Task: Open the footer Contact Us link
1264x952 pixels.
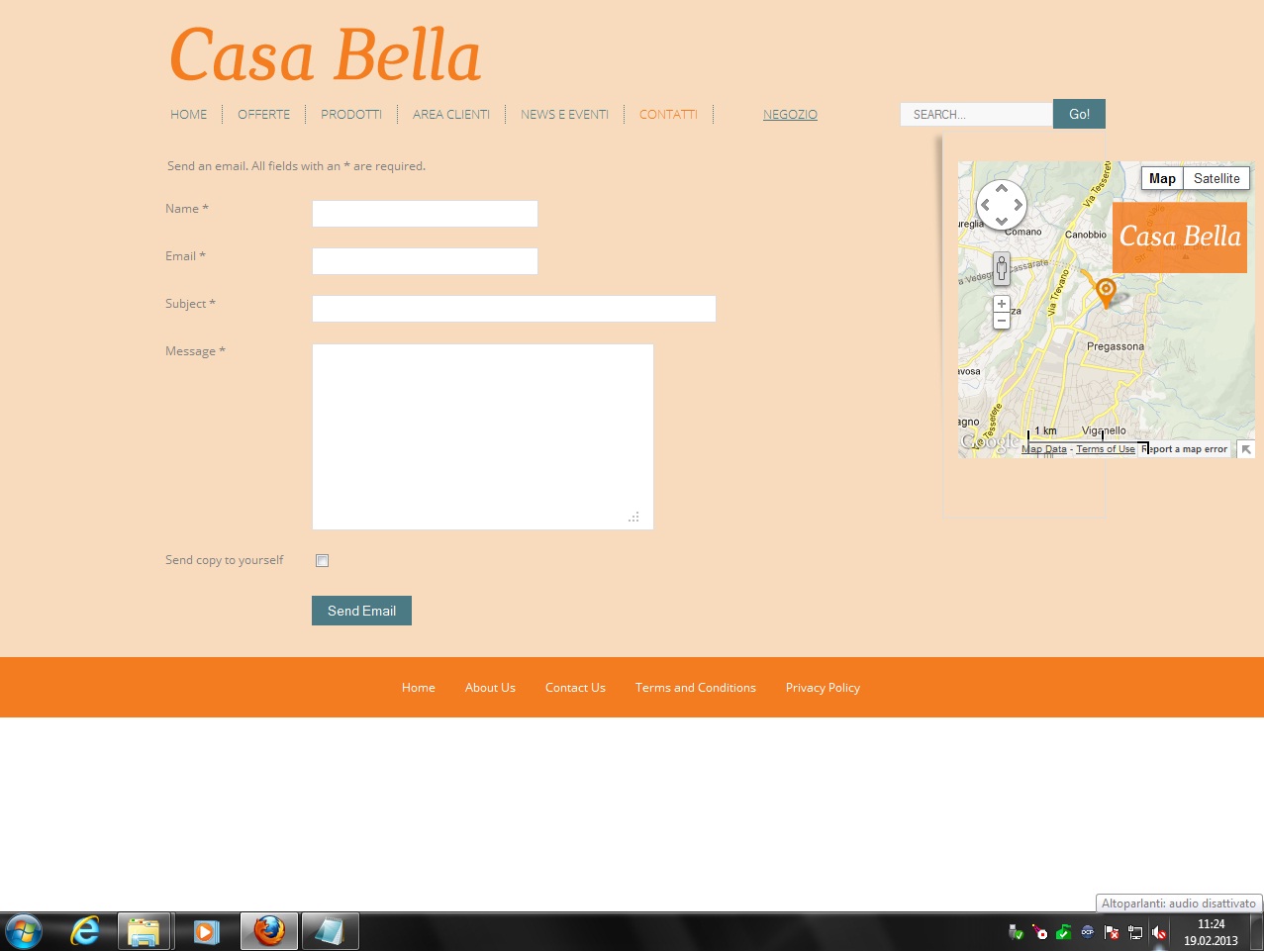Action: coord(575,688)
